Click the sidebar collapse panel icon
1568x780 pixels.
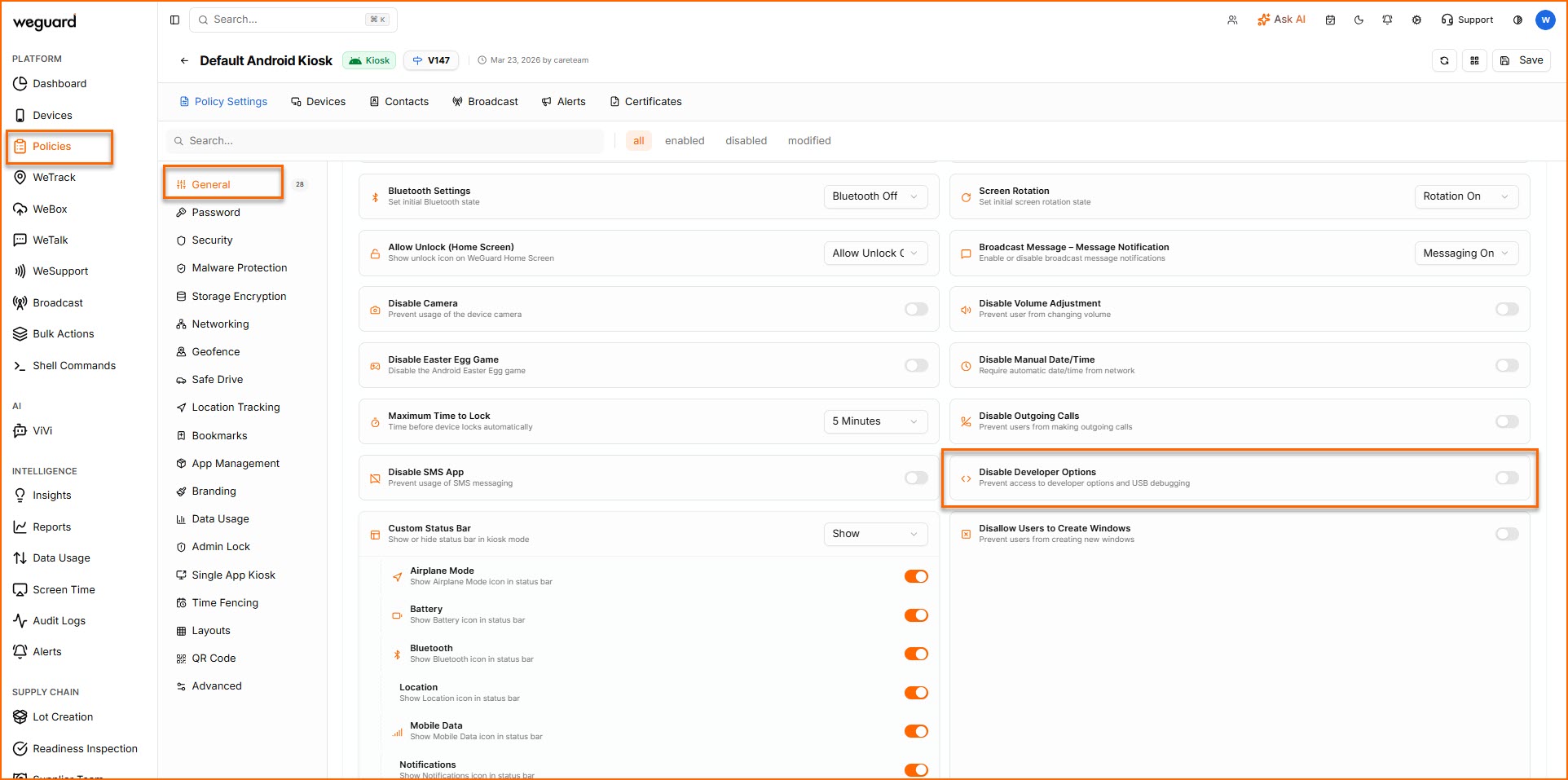[x=174, y=20]
